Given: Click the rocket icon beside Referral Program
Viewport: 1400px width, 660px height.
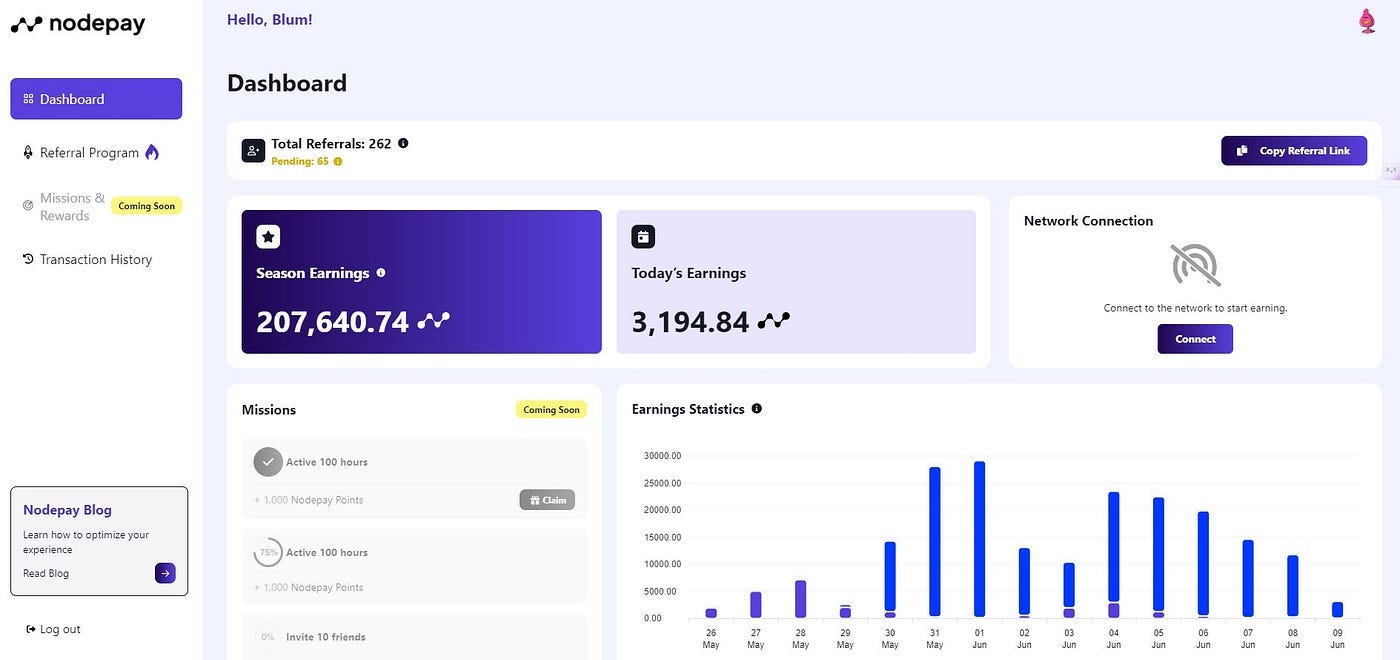Looking at the screenshot, I should (27, 152).
